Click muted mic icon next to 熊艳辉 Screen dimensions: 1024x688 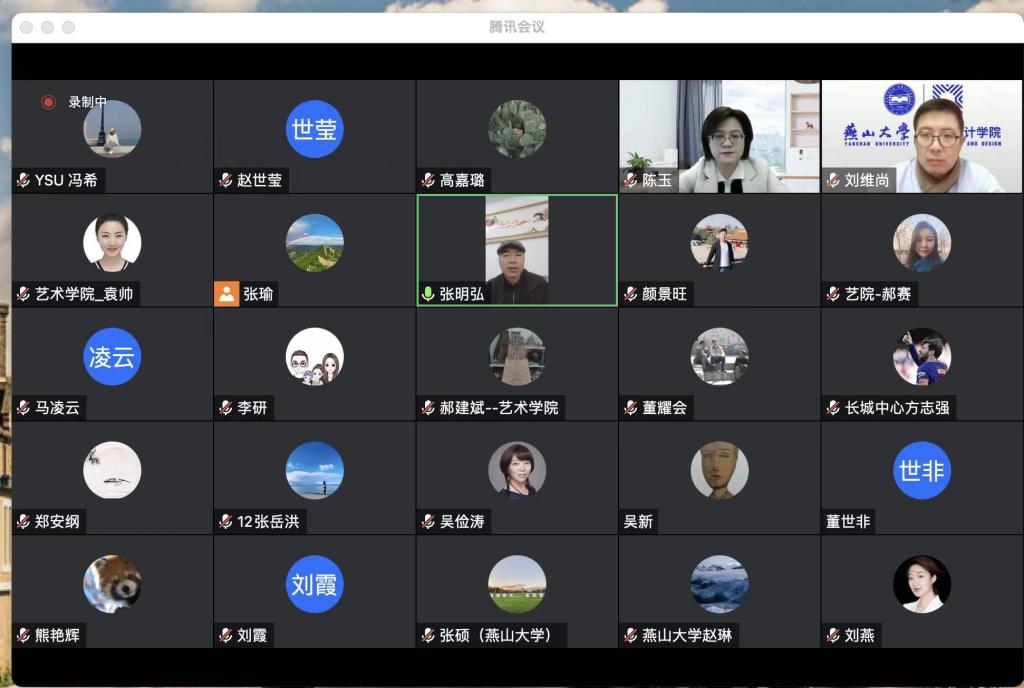[x=23, y=635]
